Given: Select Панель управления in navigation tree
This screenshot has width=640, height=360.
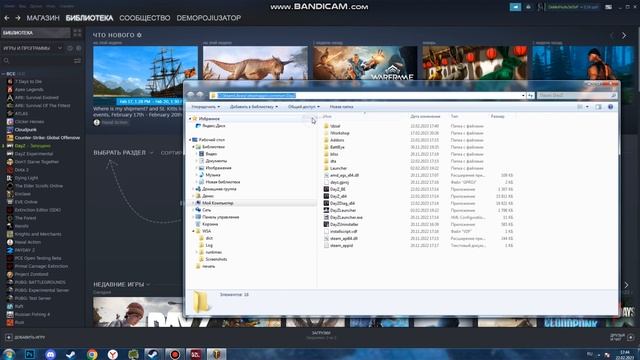Looking at the screenshot, I should pyautogui.click(x=220, y=217).
